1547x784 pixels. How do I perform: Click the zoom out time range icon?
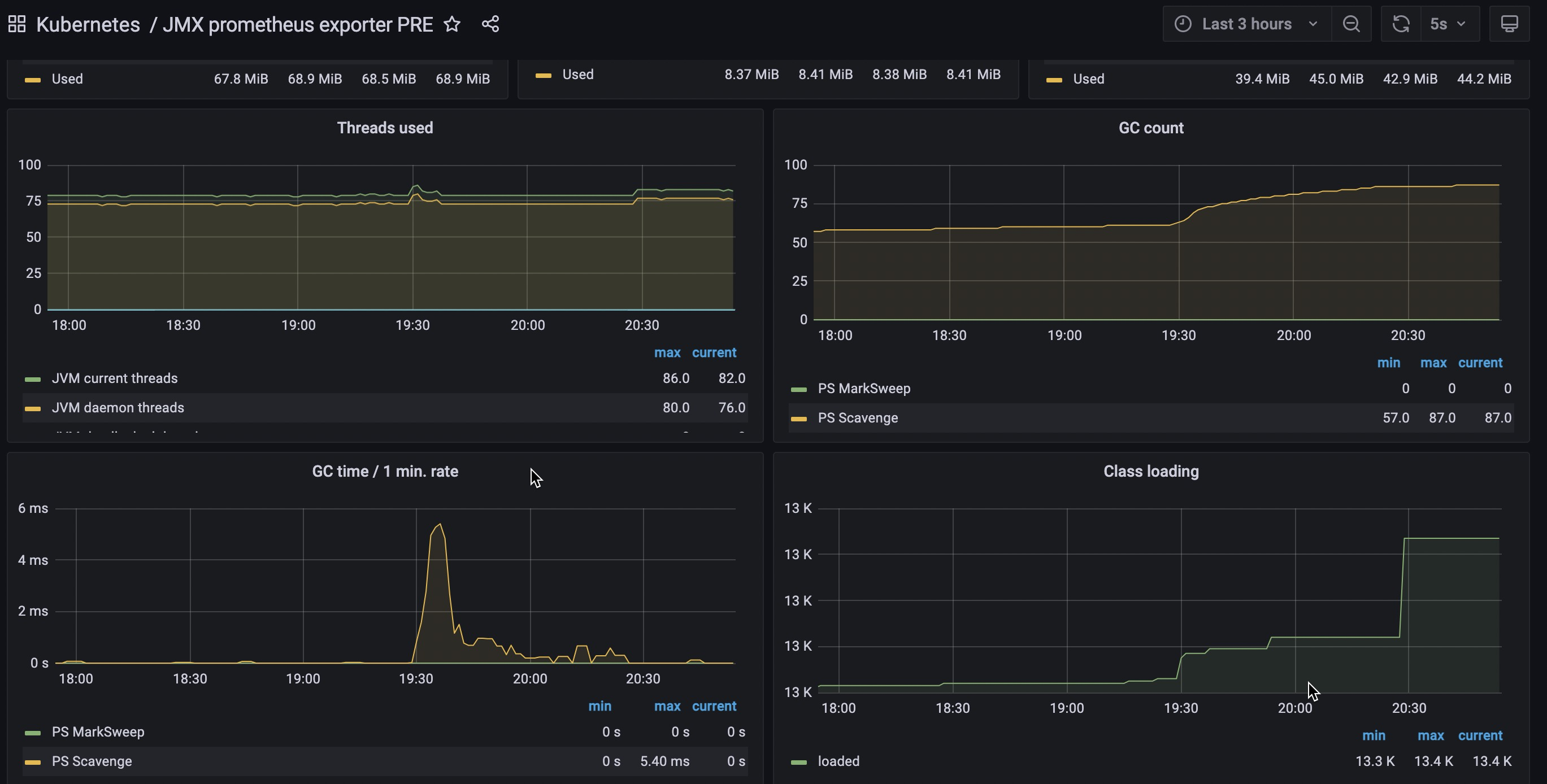1350,24
